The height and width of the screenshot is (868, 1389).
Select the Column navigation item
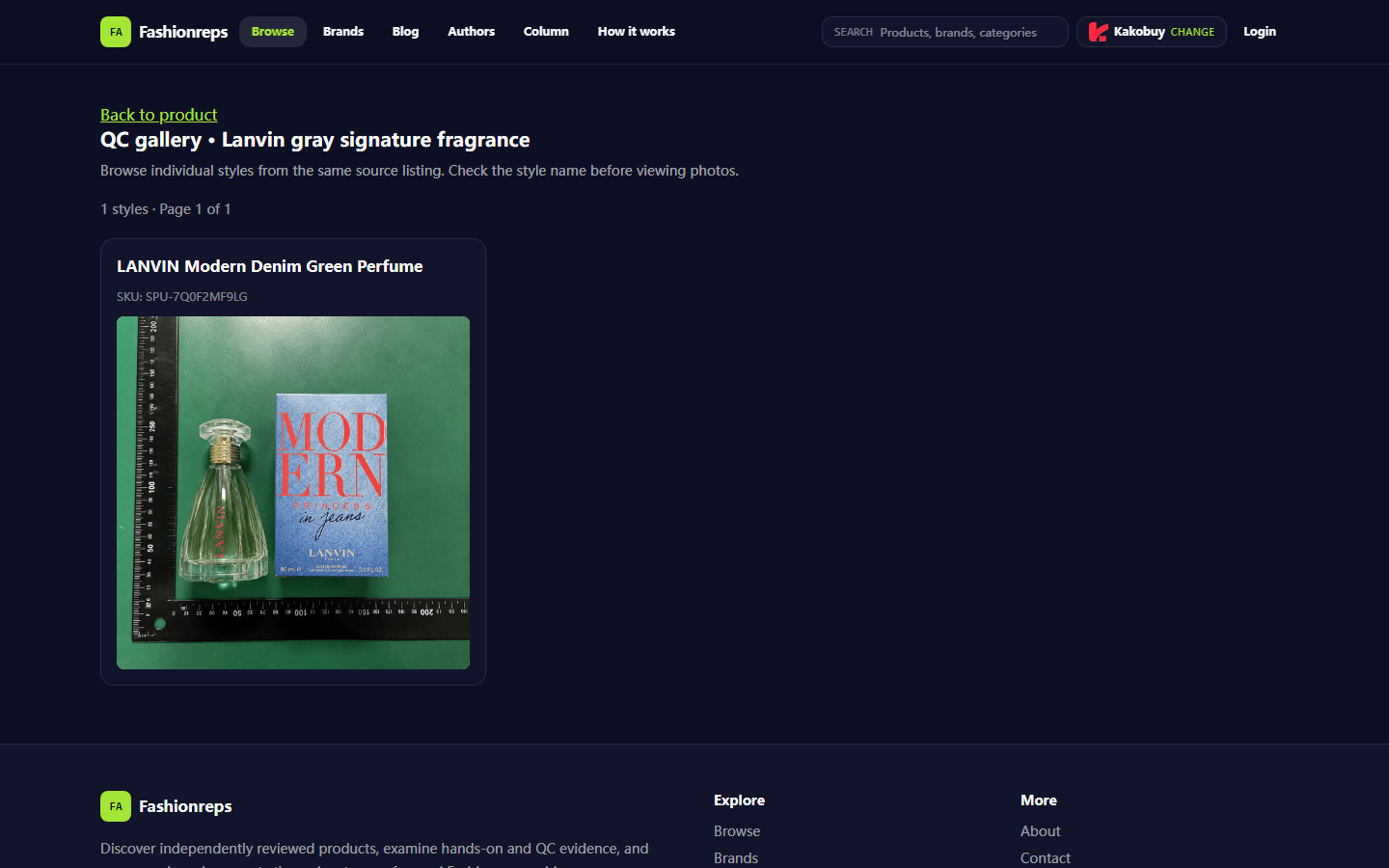[546, 32]
